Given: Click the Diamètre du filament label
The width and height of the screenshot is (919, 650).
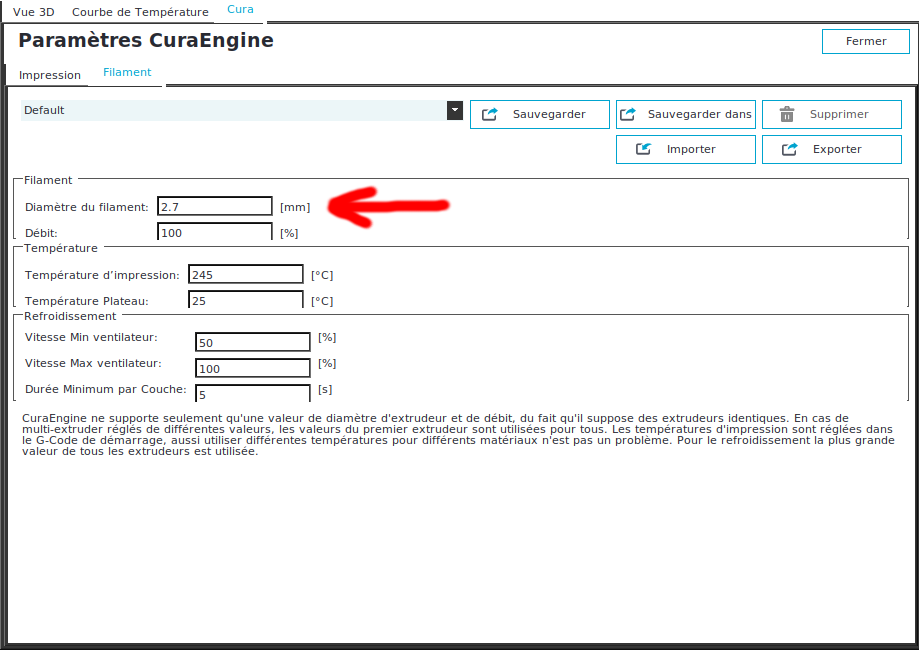Looking at the screenshot, I should pyautogui.click(x=87, y=207).
